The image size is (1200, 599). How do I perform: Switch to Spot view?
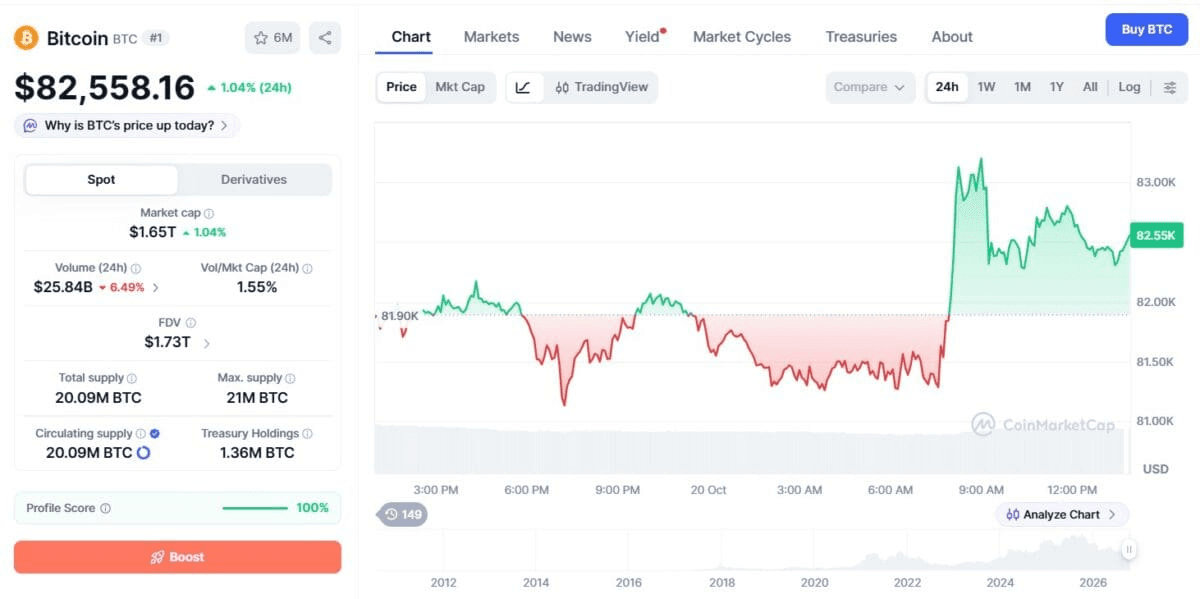pos(101,180)
